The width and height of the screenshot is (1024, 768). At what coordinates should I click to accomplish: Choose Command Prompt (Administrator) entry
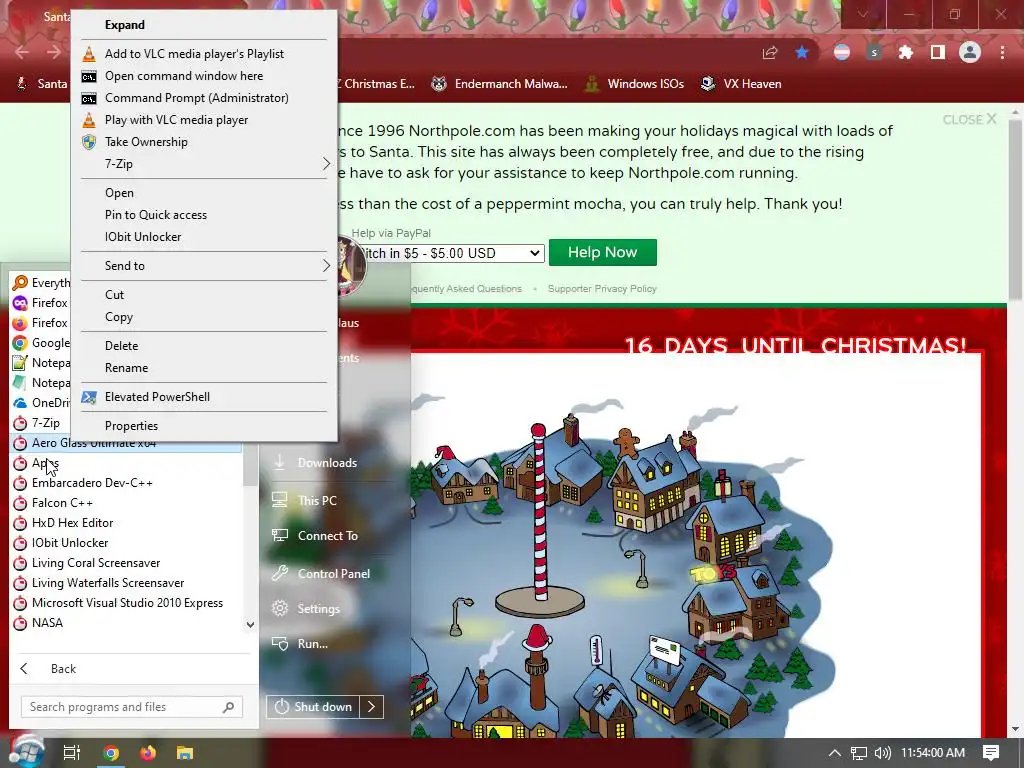click(x=197, y=98)
